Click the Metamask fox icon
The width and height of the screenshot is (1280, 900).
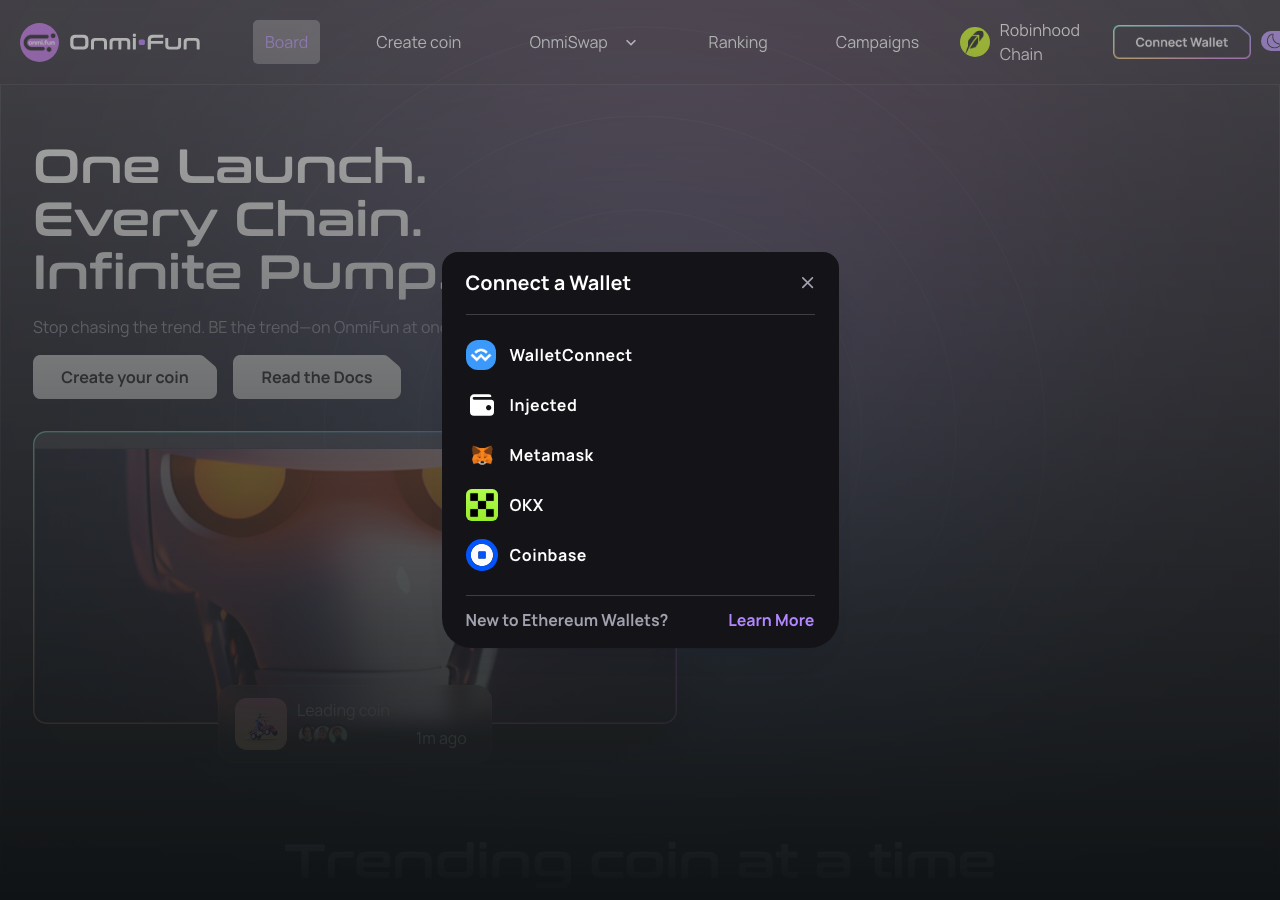[x=481, y=455]
